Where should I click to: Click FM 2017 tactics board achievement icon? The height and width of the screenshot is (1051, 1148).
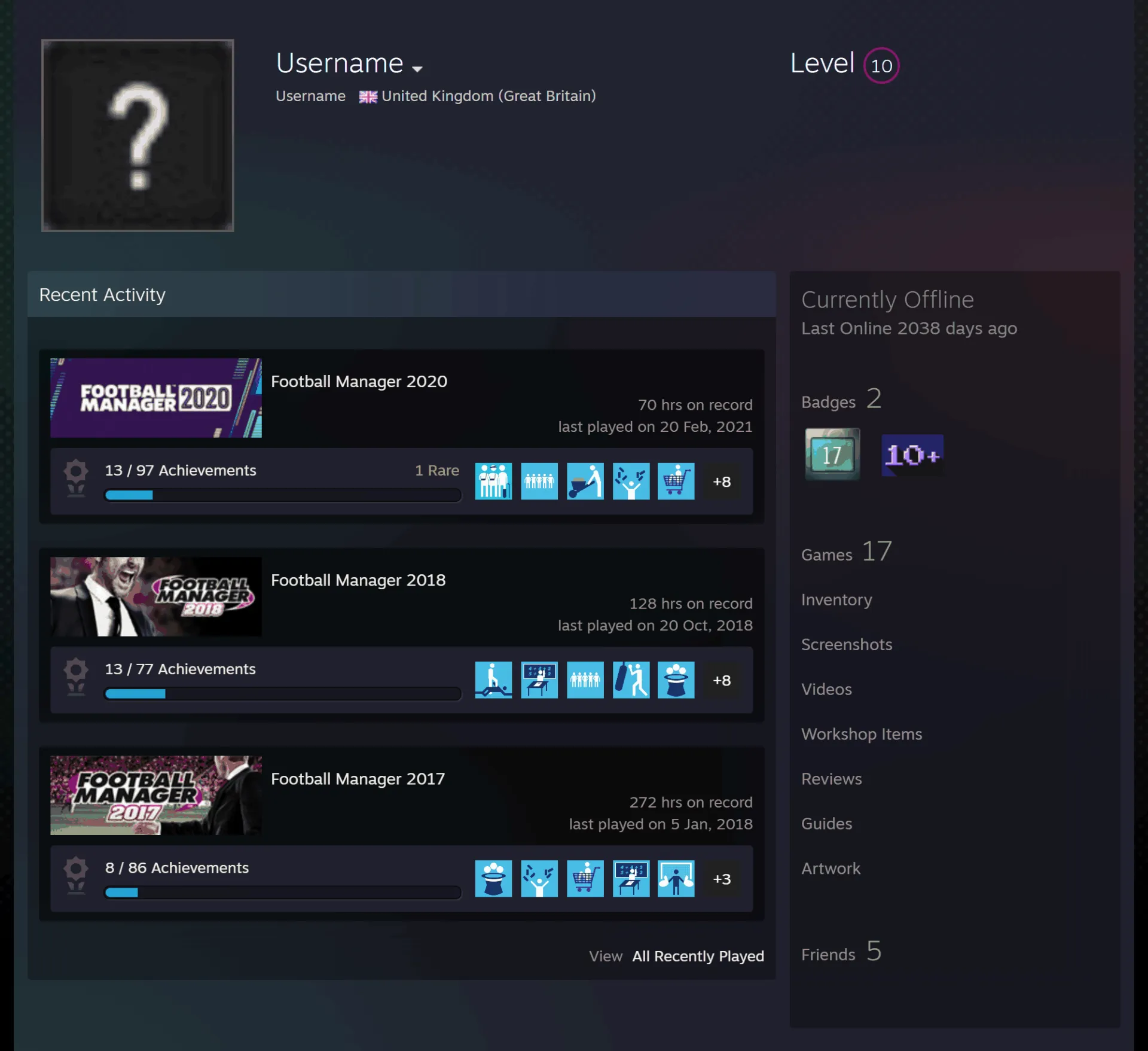coord(631,878)
